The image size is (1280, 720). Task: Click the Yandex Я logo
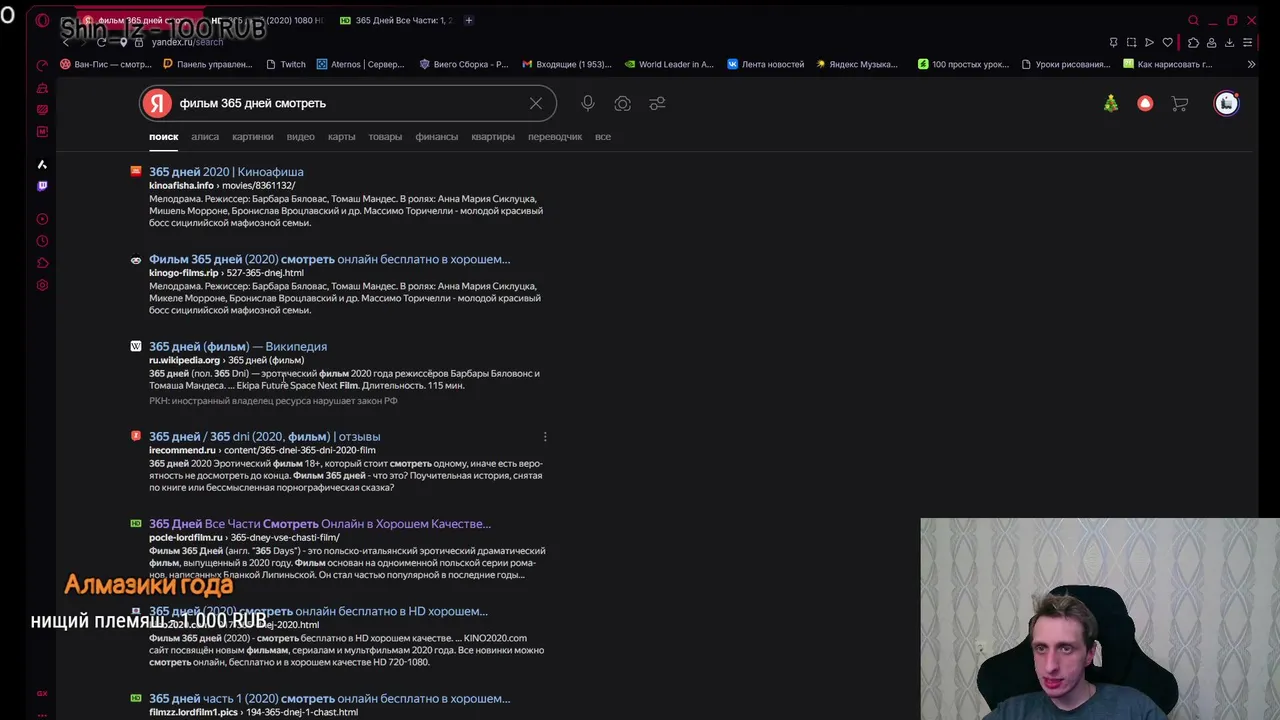point(156,103)
